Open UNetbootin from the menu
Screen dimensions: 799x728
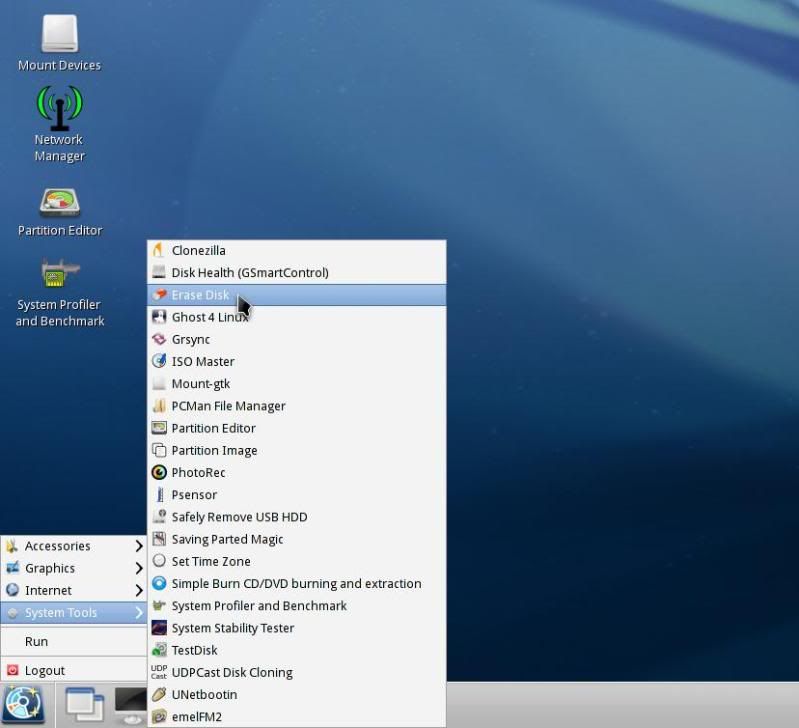click(297, 694)
